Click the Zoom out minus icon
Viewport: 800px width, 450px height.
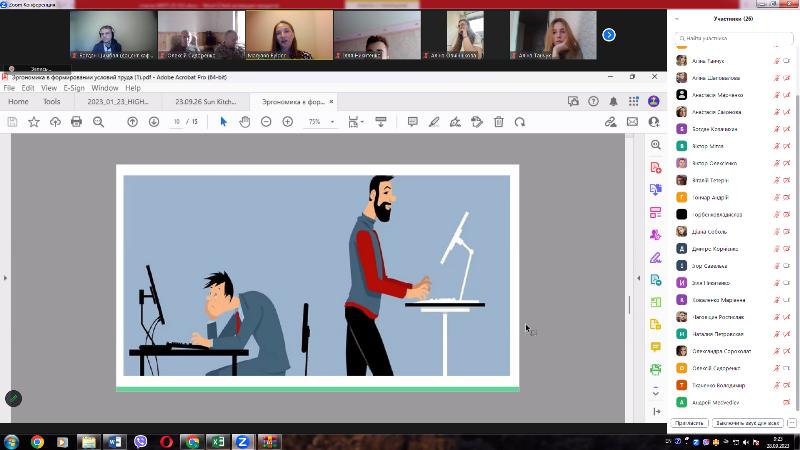point(266,122)
